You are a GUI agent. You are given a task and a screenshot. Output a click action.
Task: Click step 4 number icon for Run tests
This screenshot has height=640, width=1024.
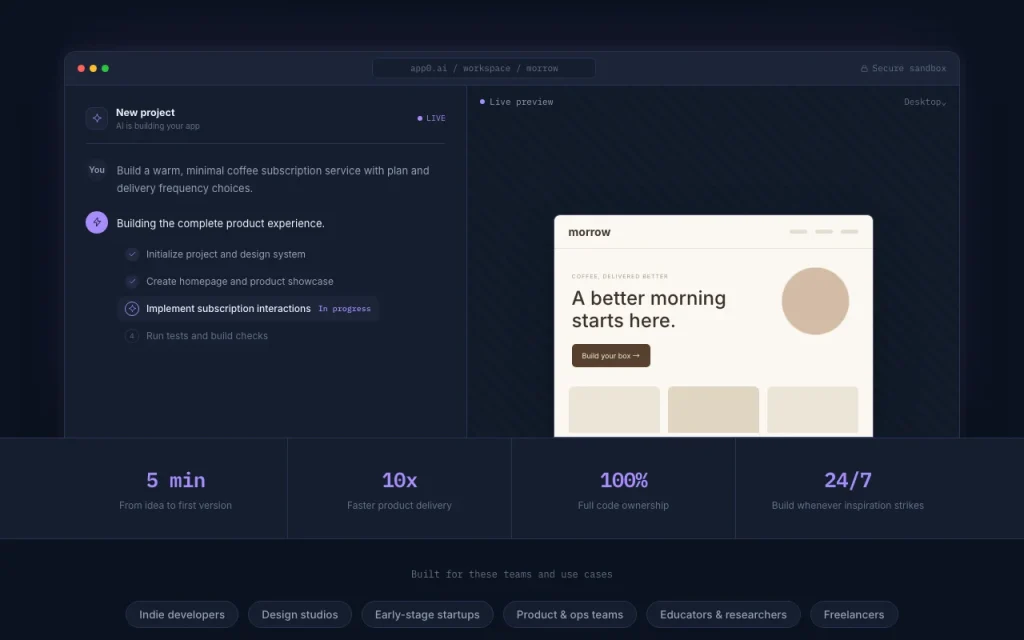132,336
